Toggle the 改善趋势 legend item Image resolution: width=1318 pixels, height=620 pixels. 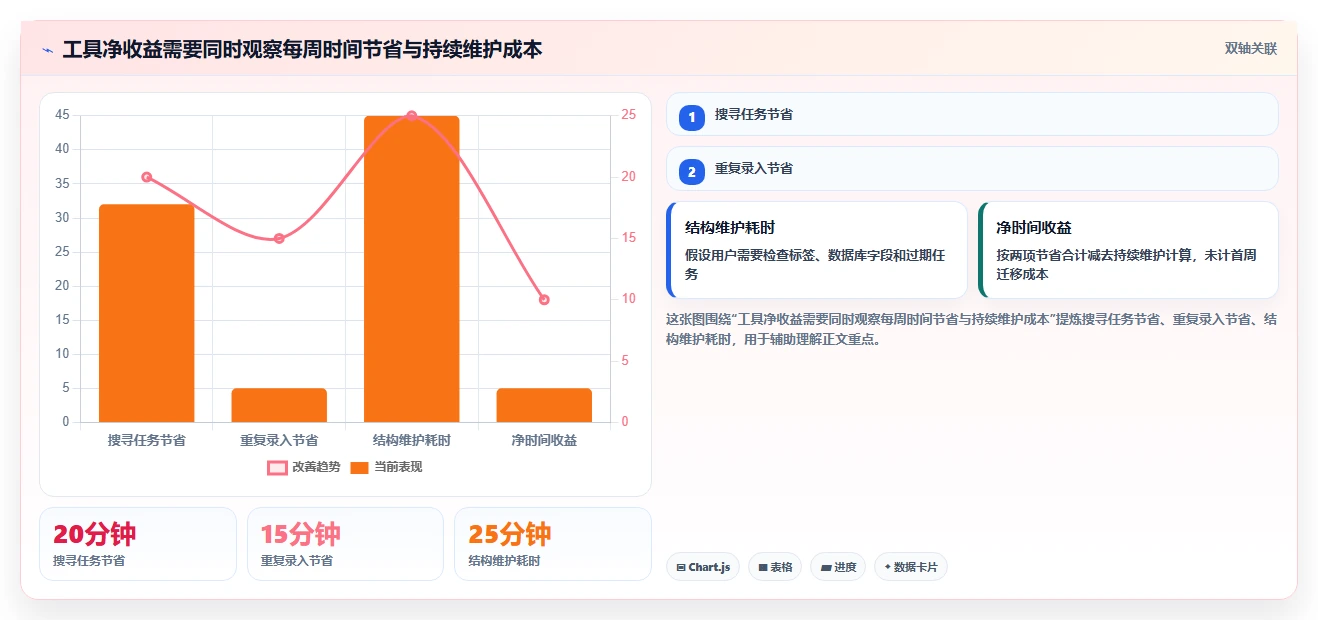304,467
